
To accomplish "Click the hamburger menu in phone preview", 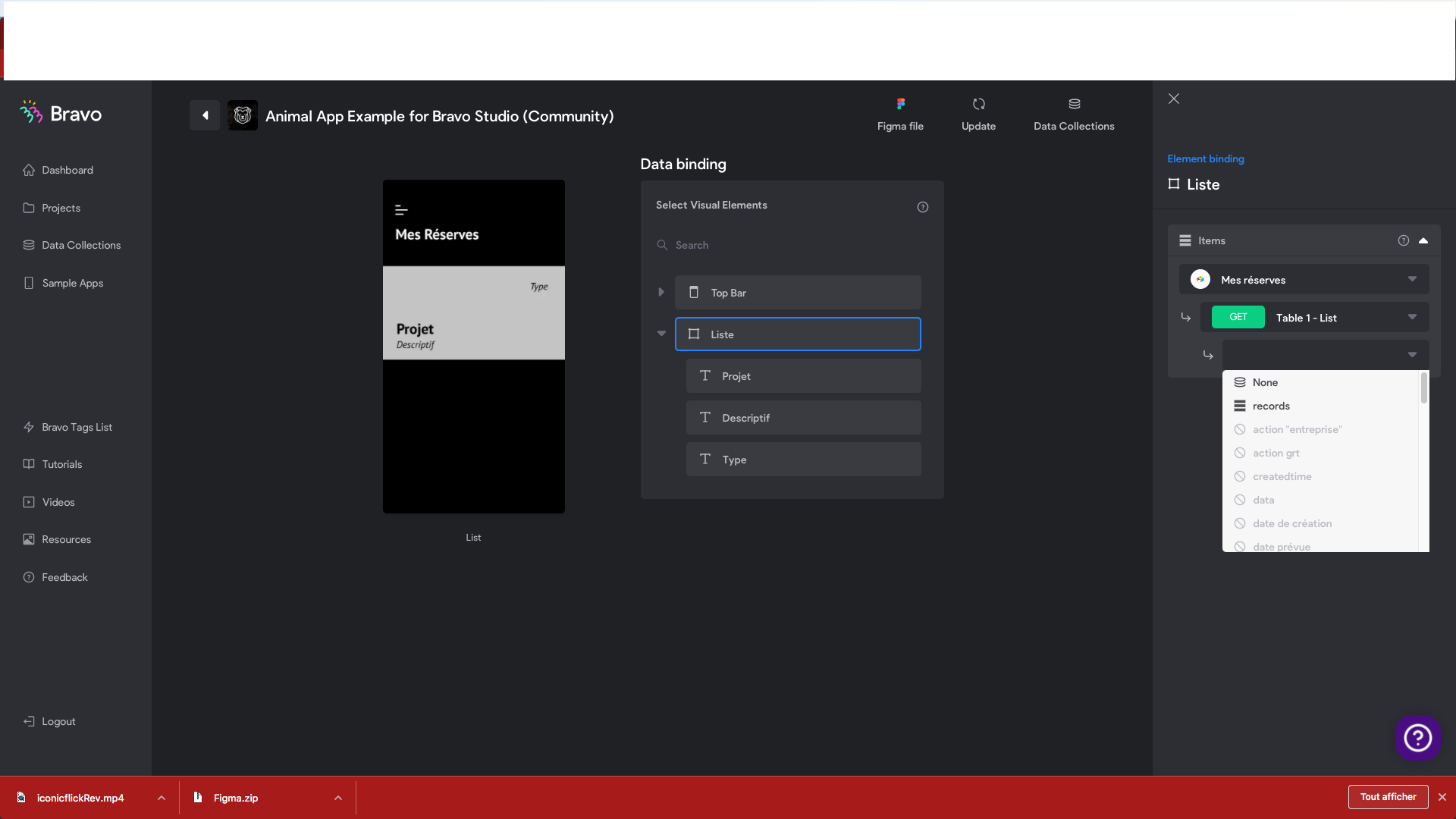I will 401,210.
